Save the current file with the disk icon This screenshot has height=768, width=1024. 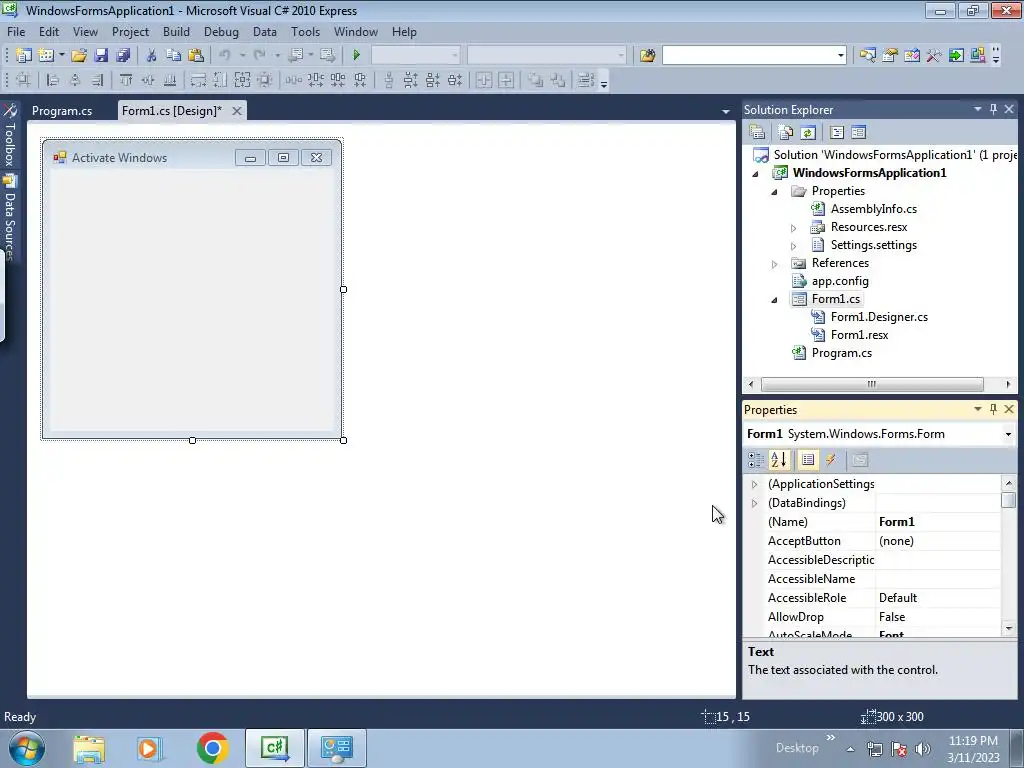click(101, 56)
